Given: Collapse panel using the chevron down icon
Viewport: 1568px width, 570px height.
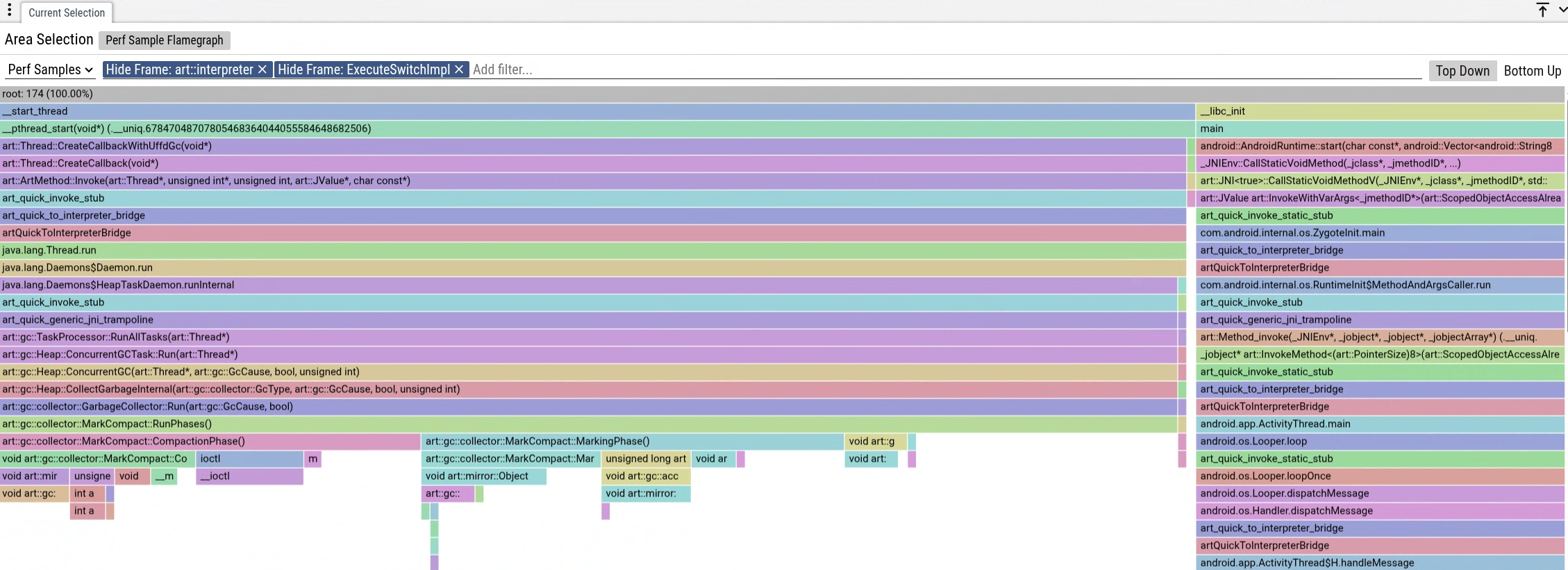Looking at the screenshot, I should click(1562, 10).
